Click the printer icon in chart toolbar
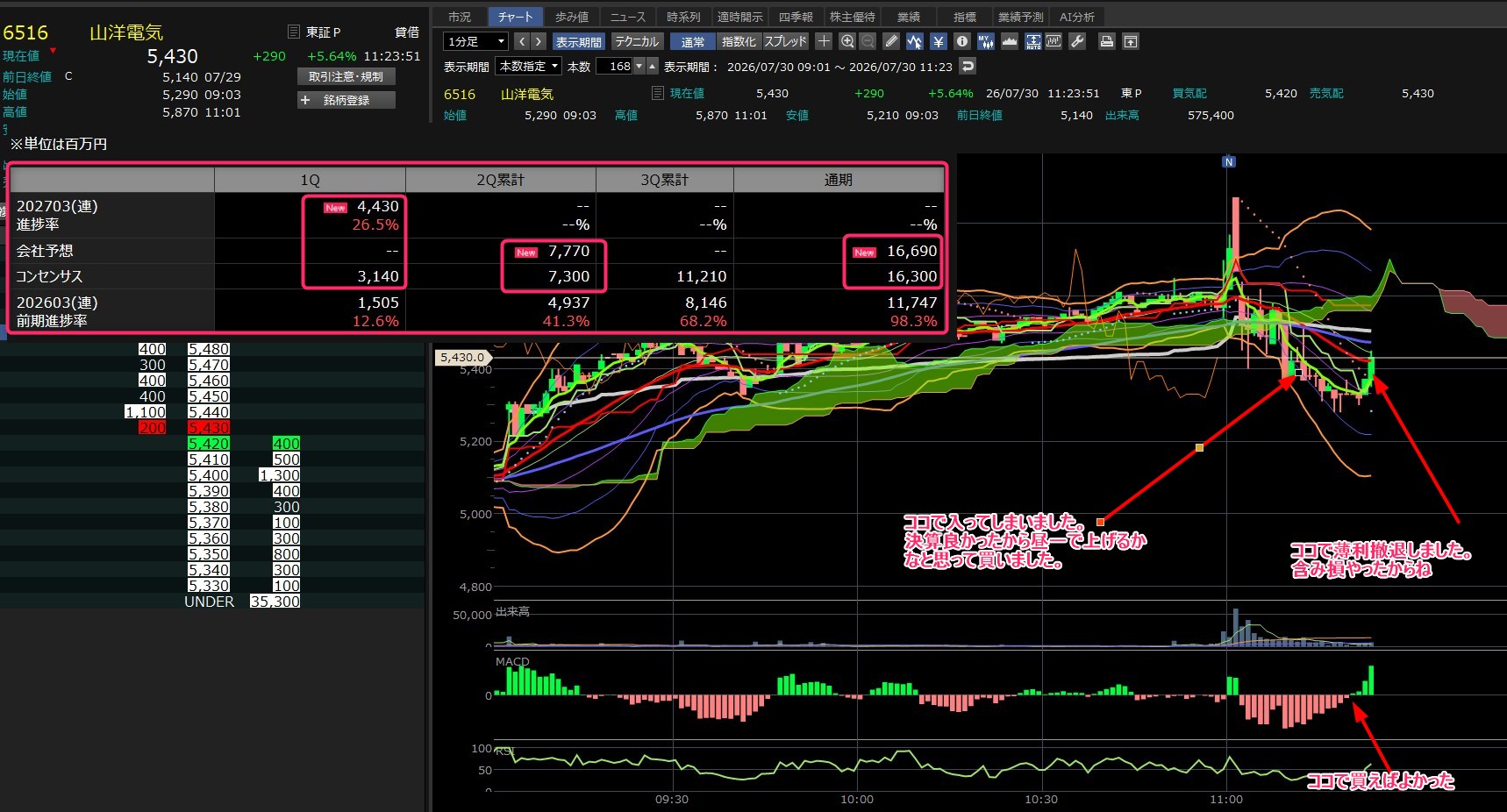Image resolution: width=1507 pixels, height=812 pixels. (1107, 41)
